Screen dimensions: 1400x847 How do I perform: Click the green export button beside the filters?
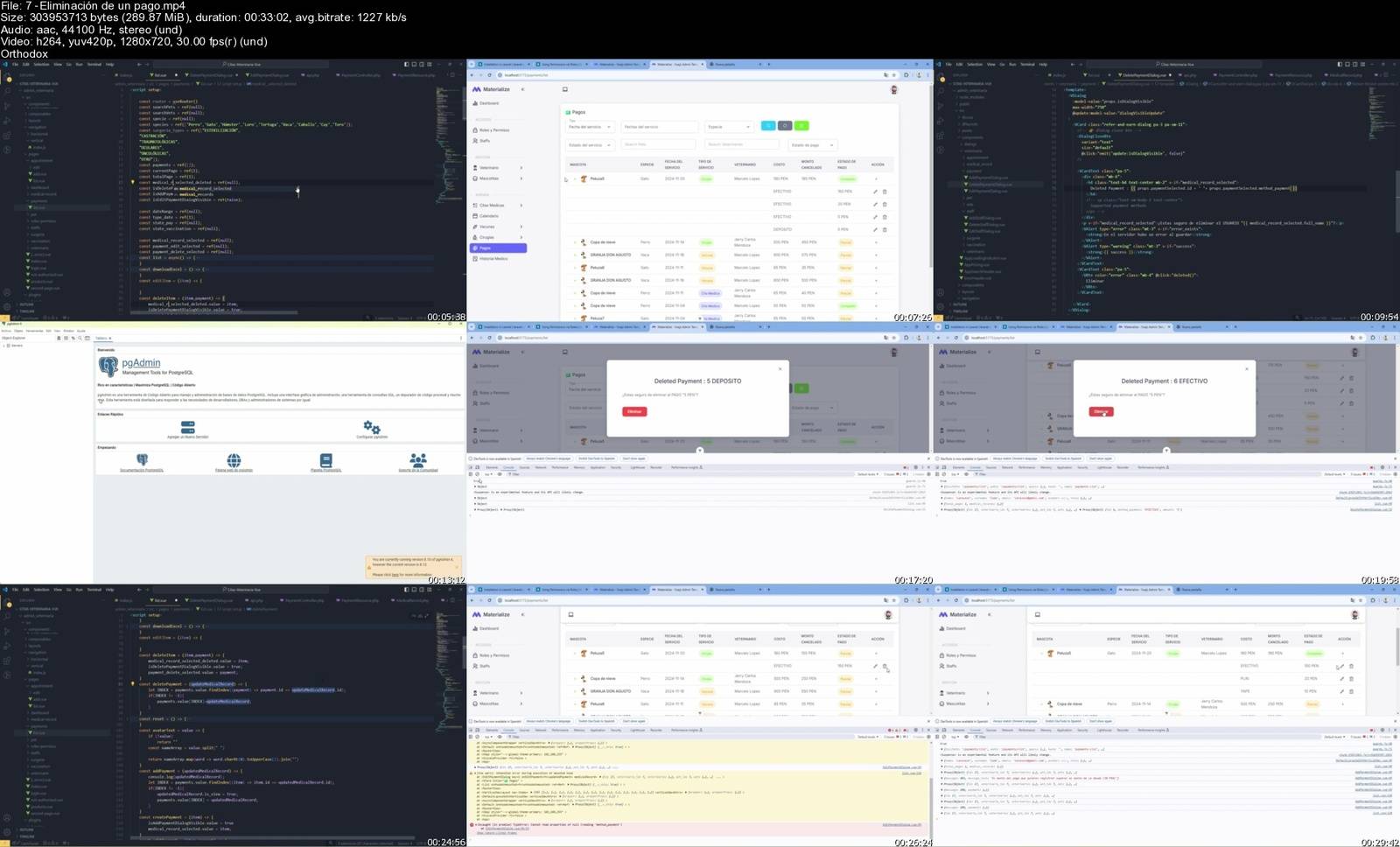click(x=801, y=126)
